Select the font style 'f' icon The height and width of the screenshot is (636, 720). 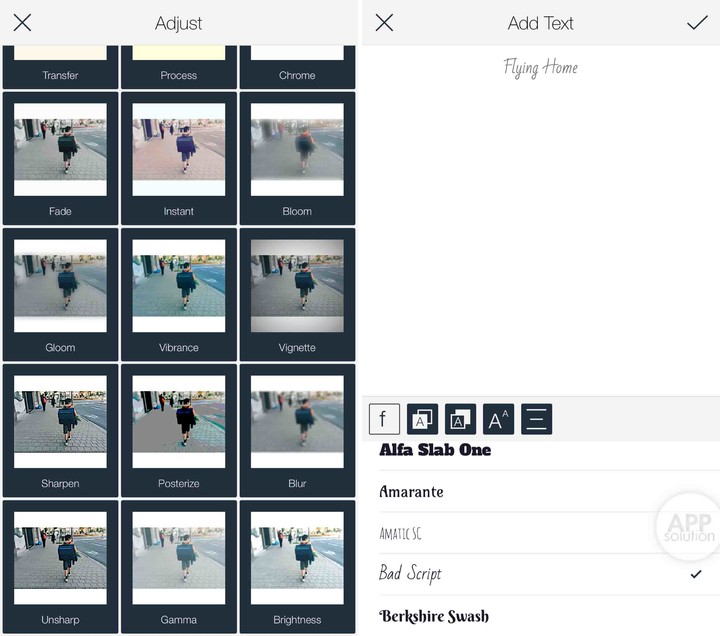click(384, 419)
